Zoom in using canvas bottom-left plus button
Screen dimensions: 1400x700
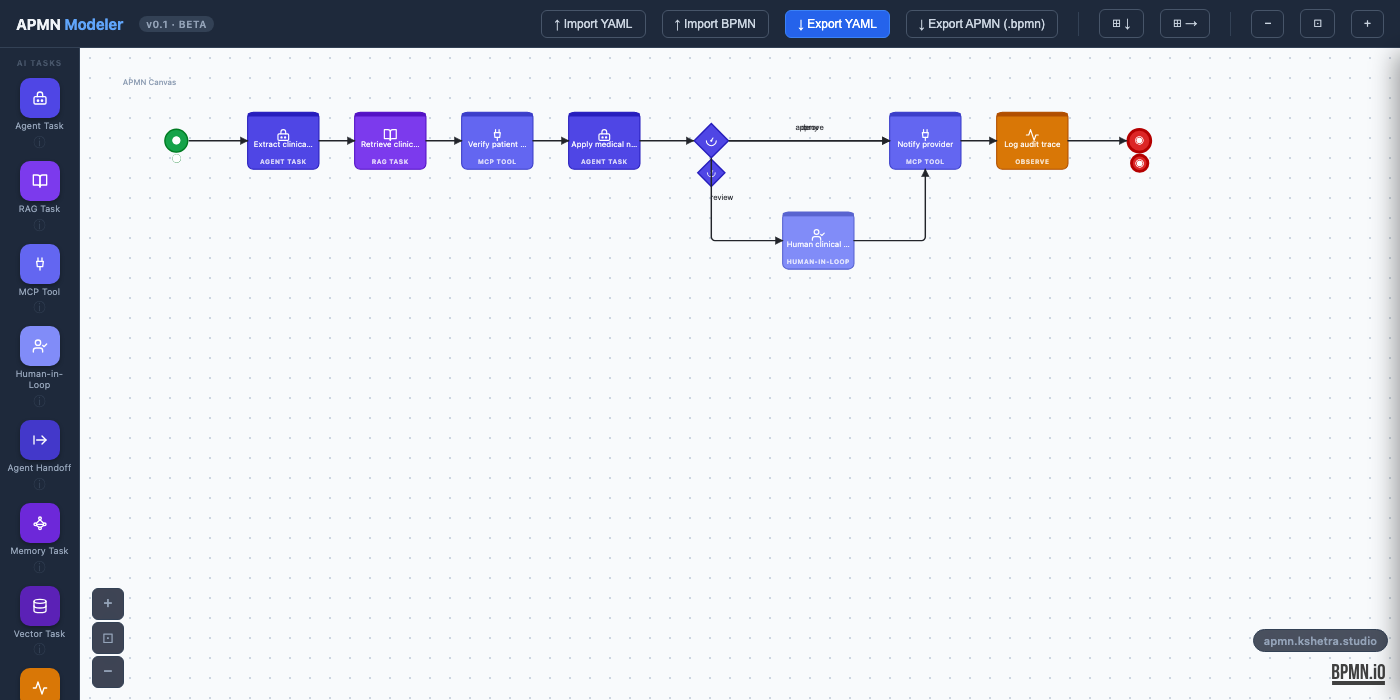pyautogui.click(x=108, y=604)
